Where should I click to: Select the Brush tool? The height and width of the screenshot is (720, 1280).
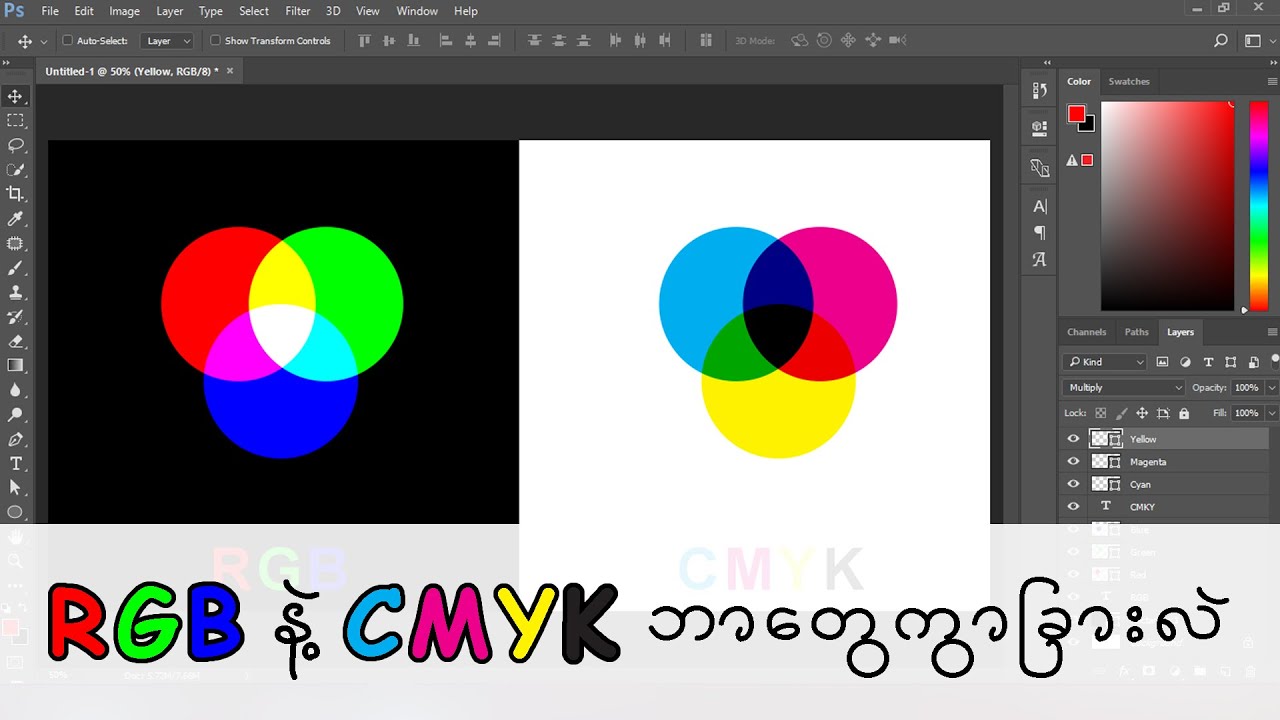pos(15,268)
